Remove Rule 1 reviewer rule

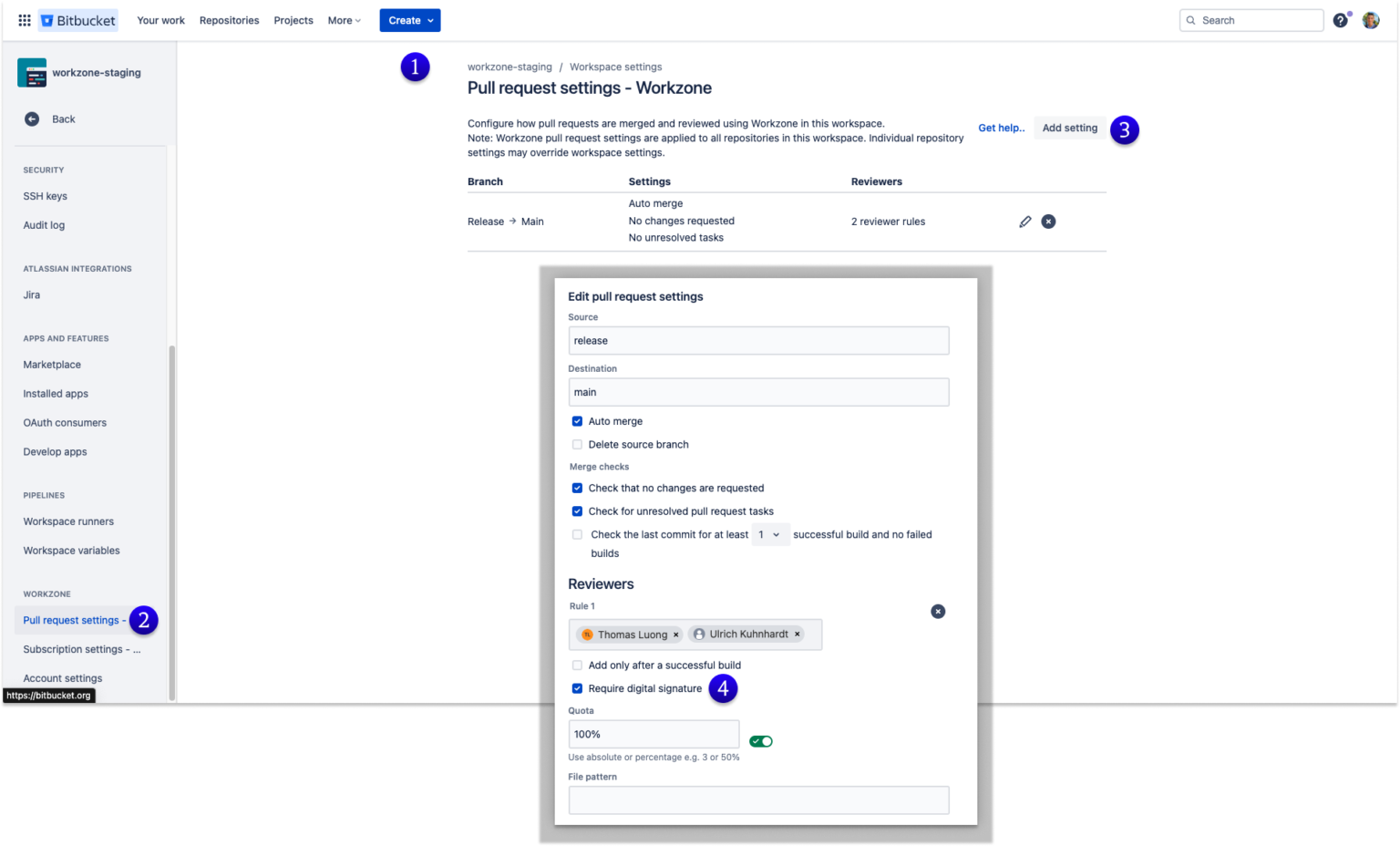click(x=938, y=612)
